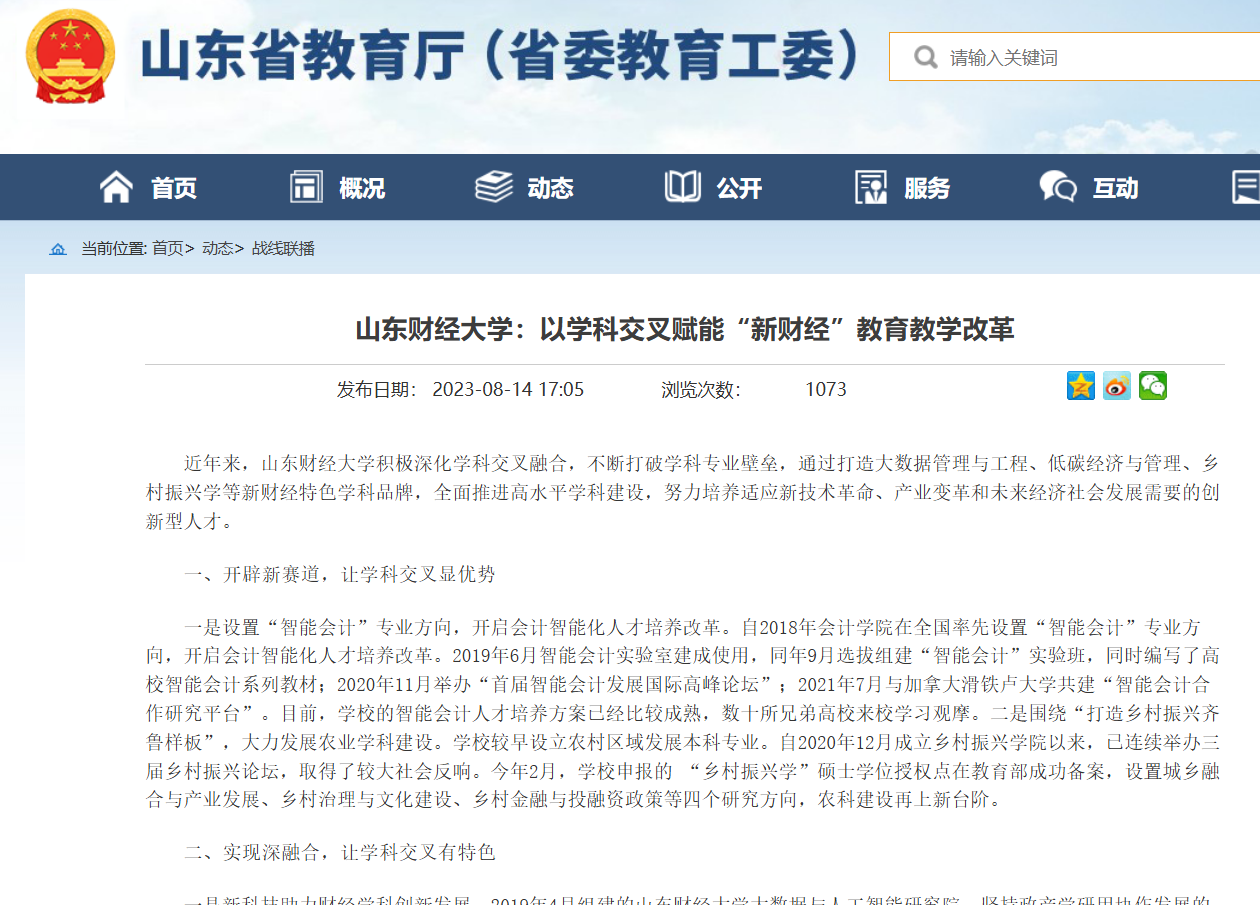Click the 浏览次数 label
The height and width of the screenshot is (905, 1260).
click(701, 389)
